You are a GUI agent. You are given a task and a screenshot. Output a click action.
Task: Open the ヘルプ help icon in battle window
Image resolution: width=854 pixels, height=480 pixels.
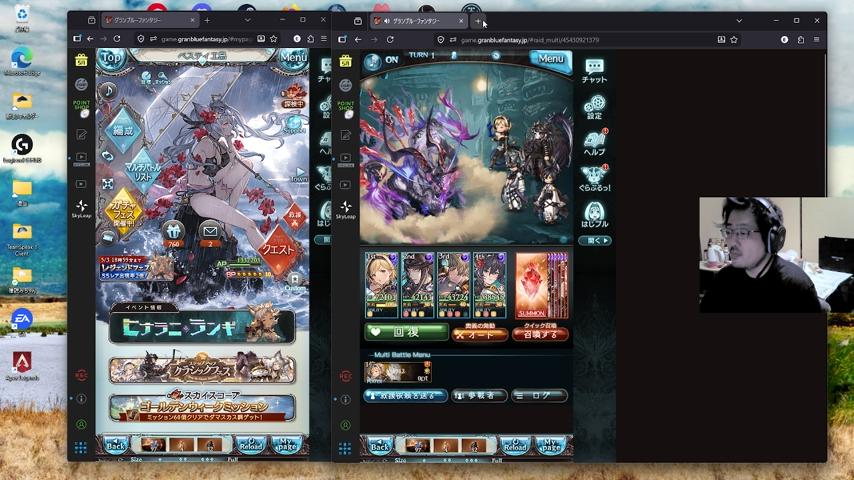point(594,143)
